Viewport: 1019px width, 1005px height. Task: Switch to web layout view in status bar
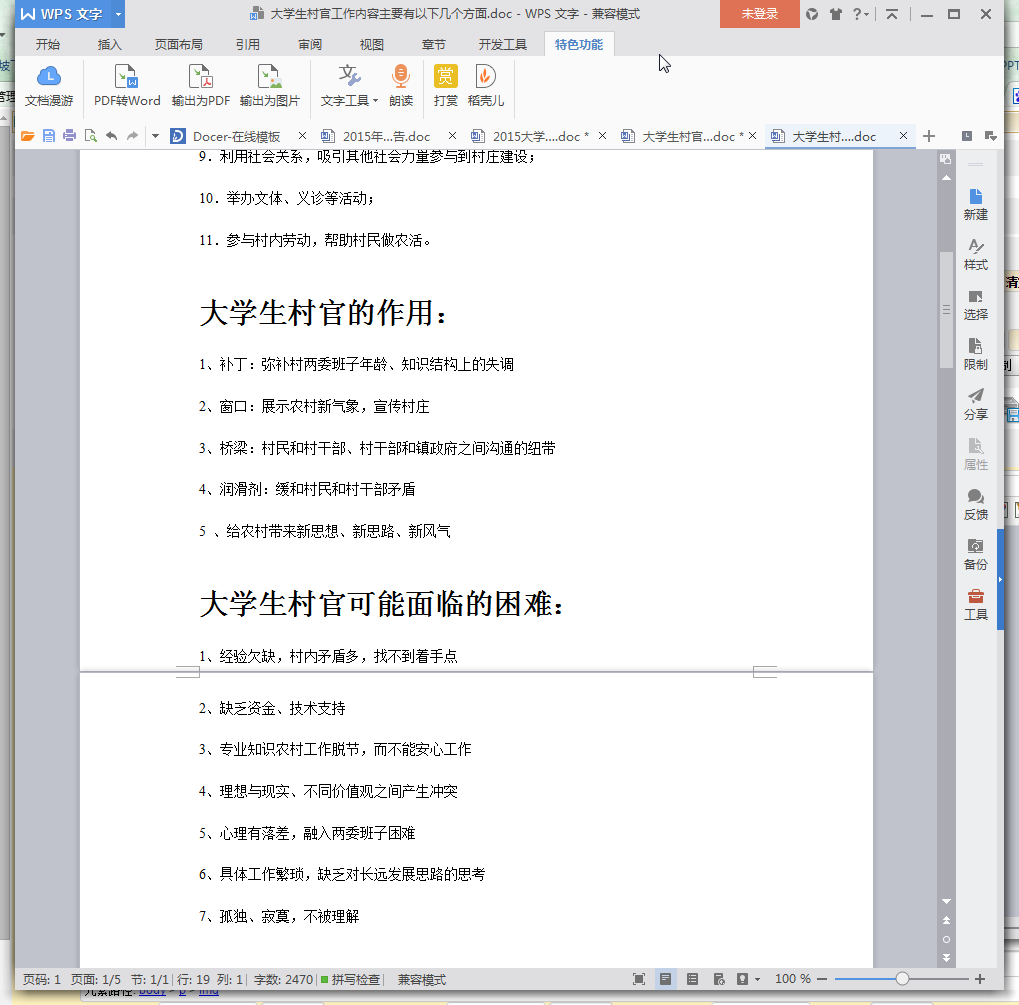tap(719, 979)
